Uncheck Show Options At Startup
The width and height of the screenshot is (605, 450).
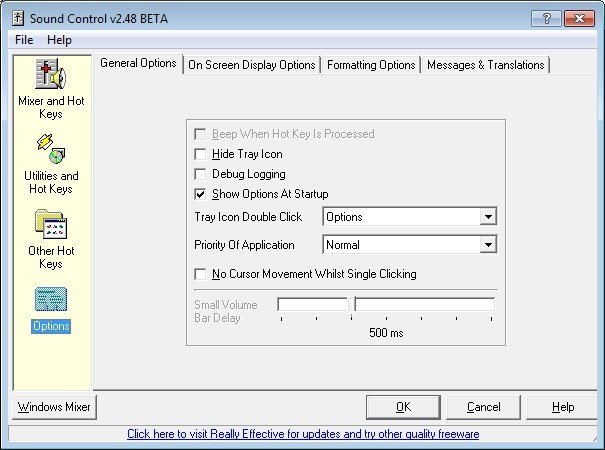pyautogui.click(x=201, y=194)
